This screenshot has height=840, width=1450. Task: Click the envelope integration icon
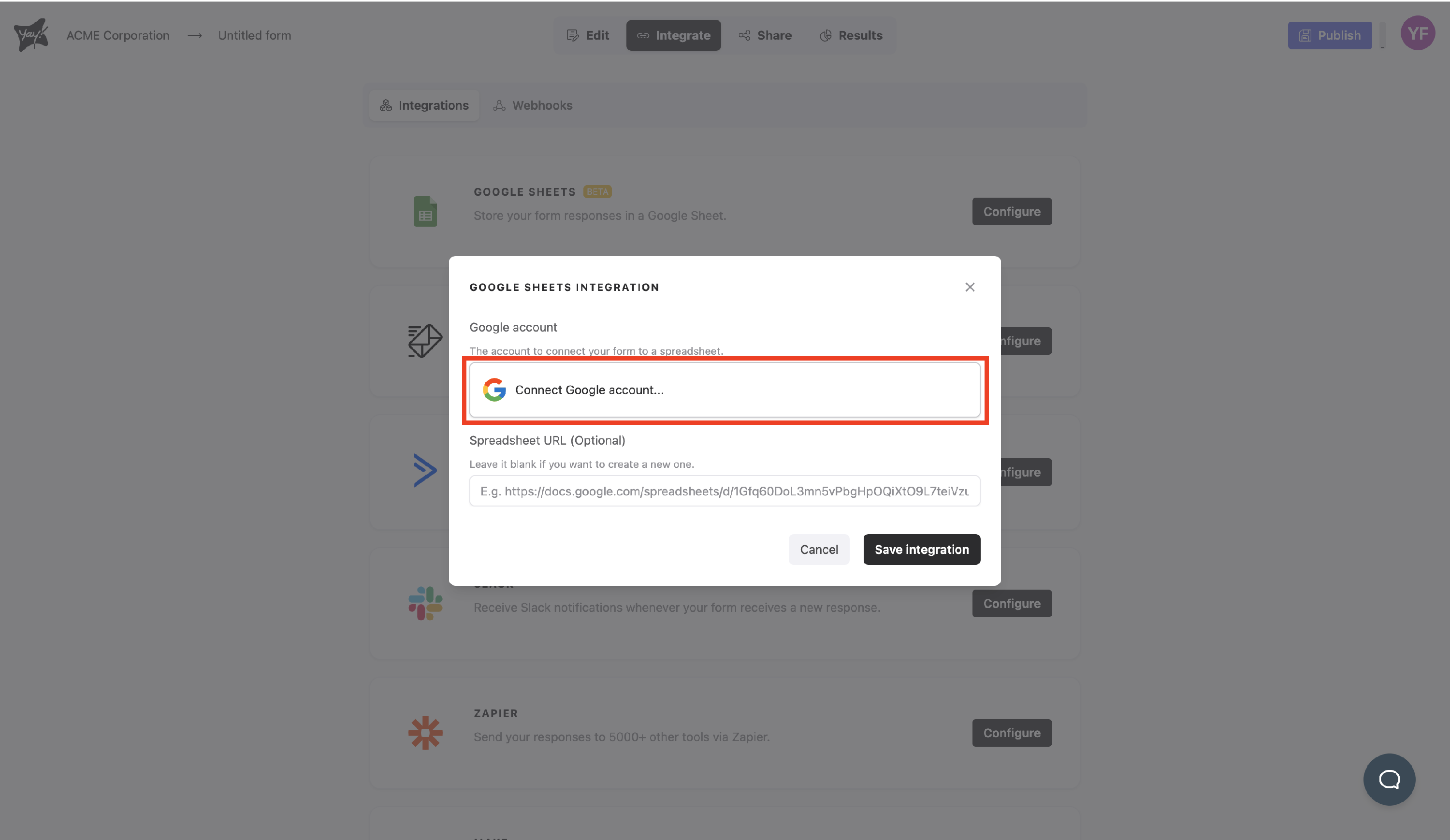click(x=425, y=341)
